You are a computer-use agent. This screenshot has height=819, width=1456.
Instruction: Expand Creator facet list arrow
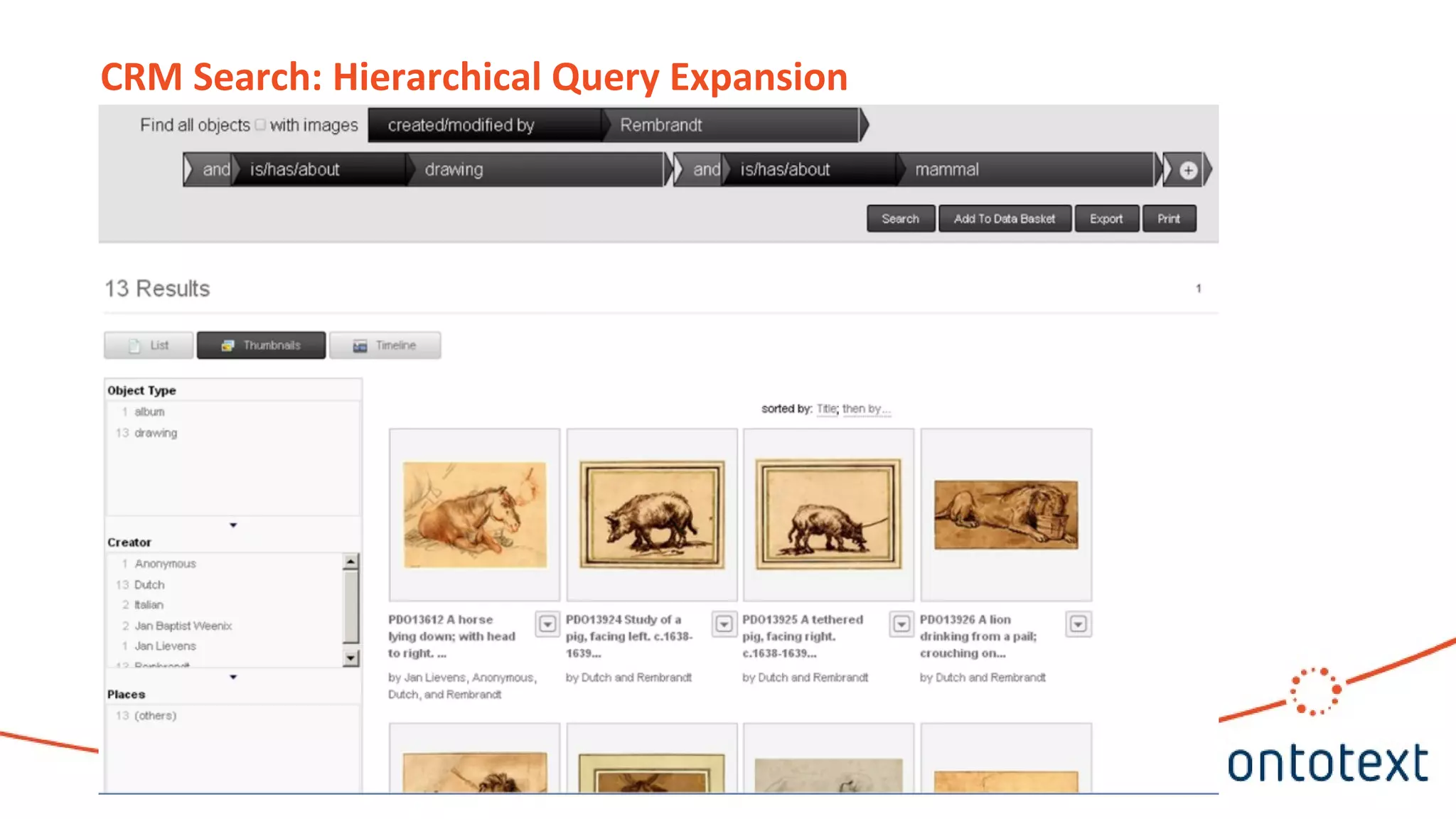tap(233, 678)
